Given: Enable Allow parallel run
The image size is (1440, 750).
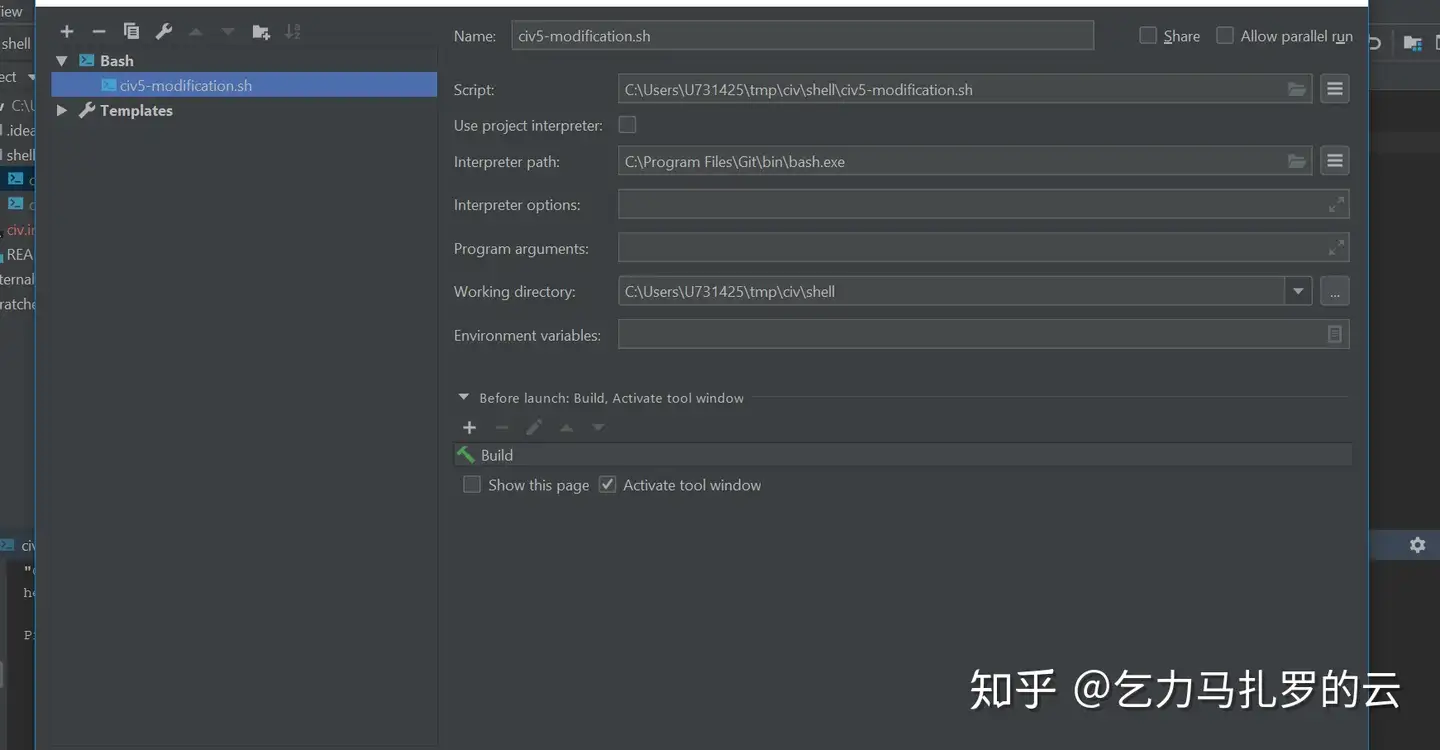Looking at the screenshot, I should [1225, 35].
